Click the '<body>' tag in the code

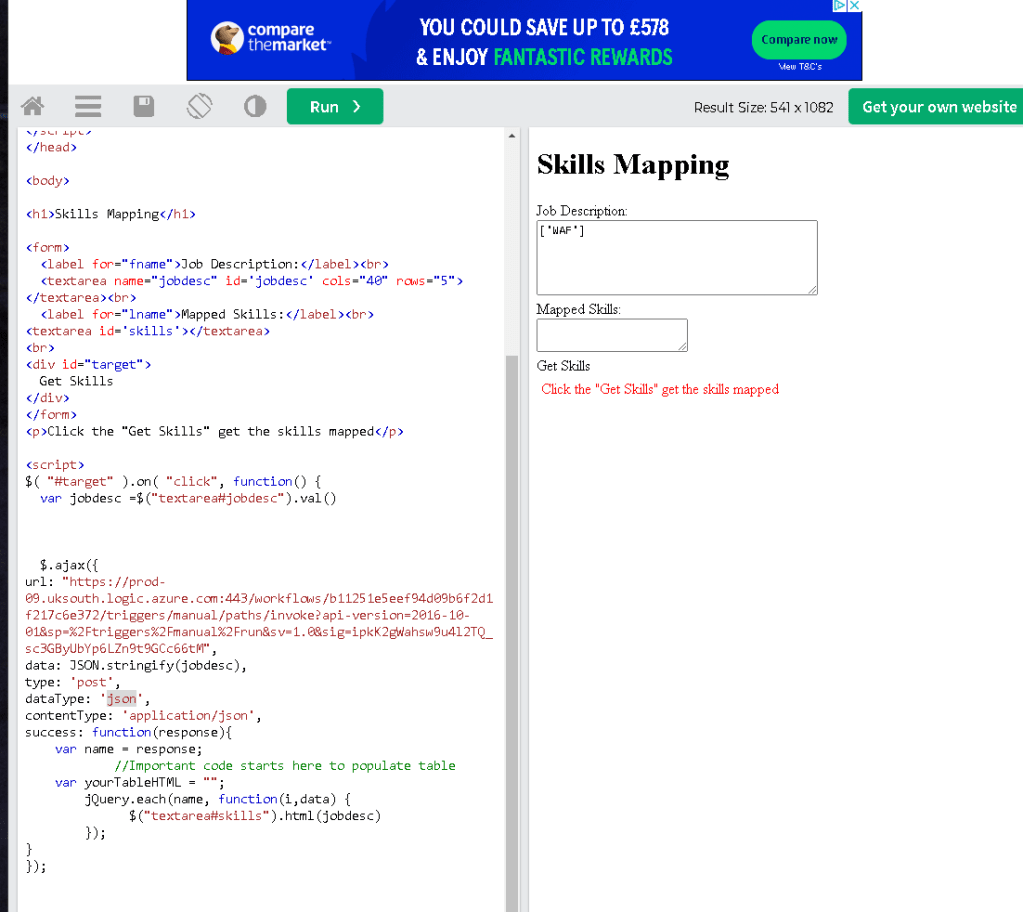click(x=48, y=181)
